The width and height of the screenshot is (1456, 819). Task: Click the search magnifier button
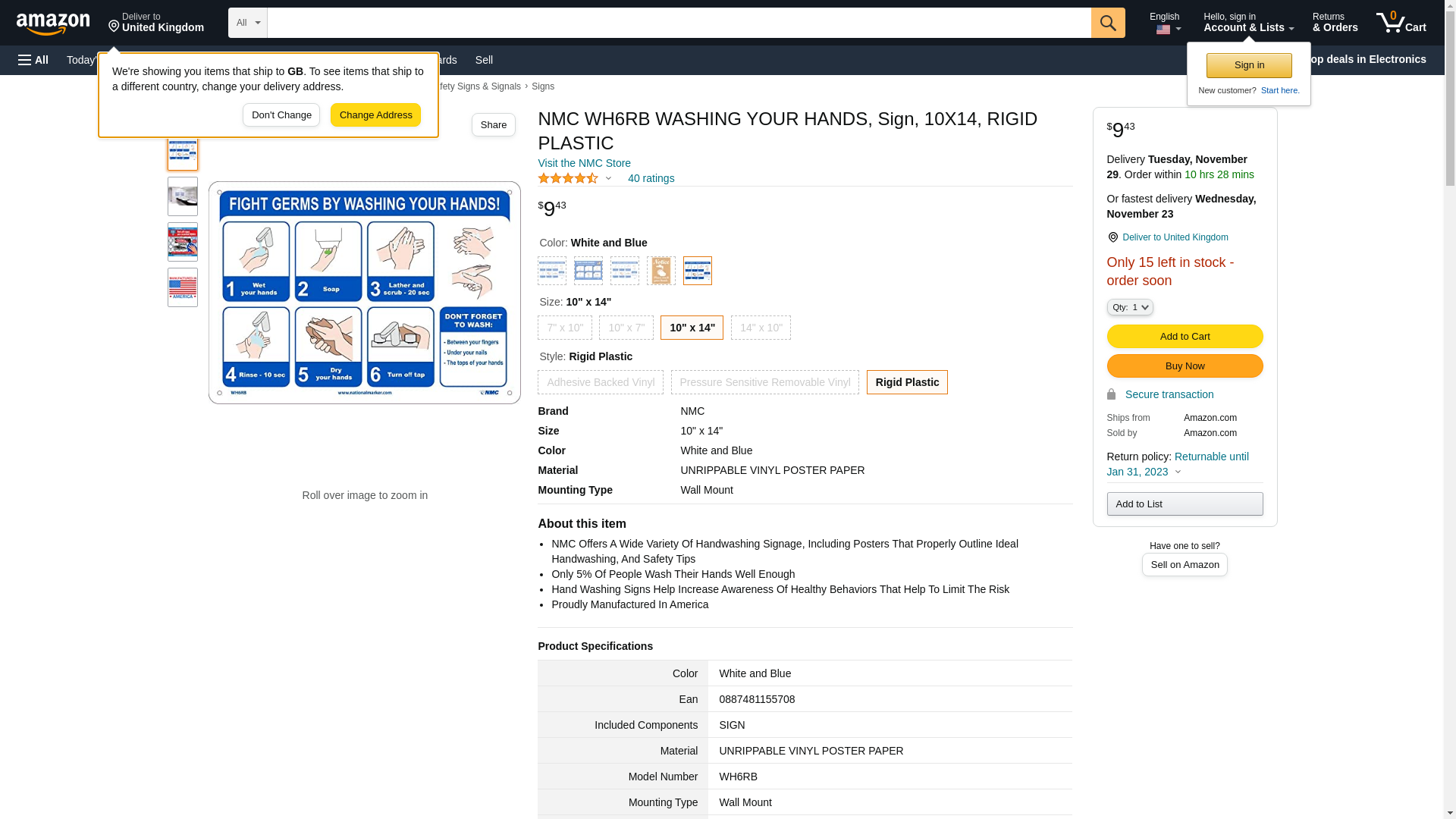point(1108,23)
